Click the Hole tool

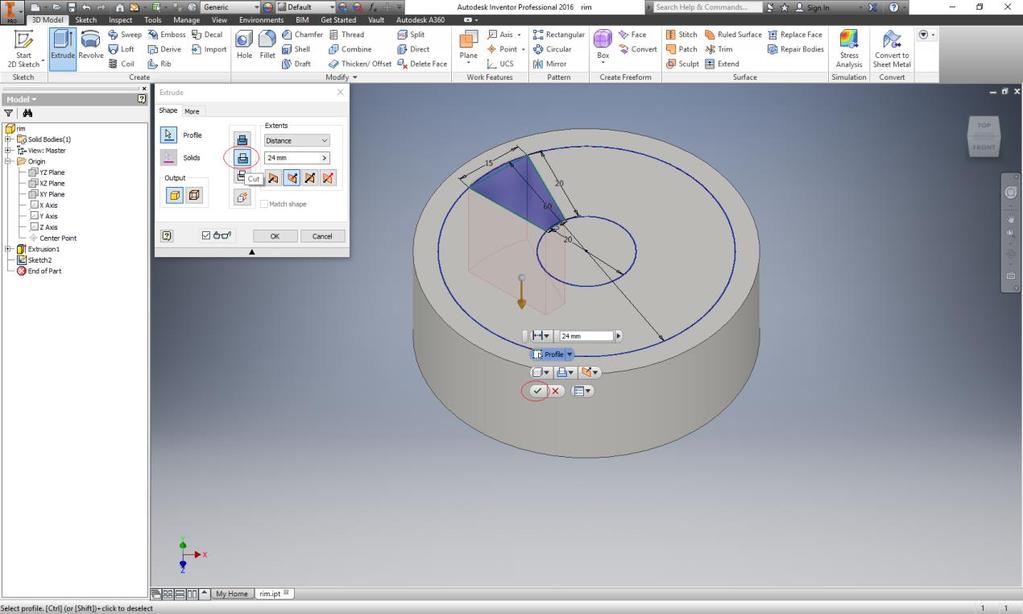244,45
